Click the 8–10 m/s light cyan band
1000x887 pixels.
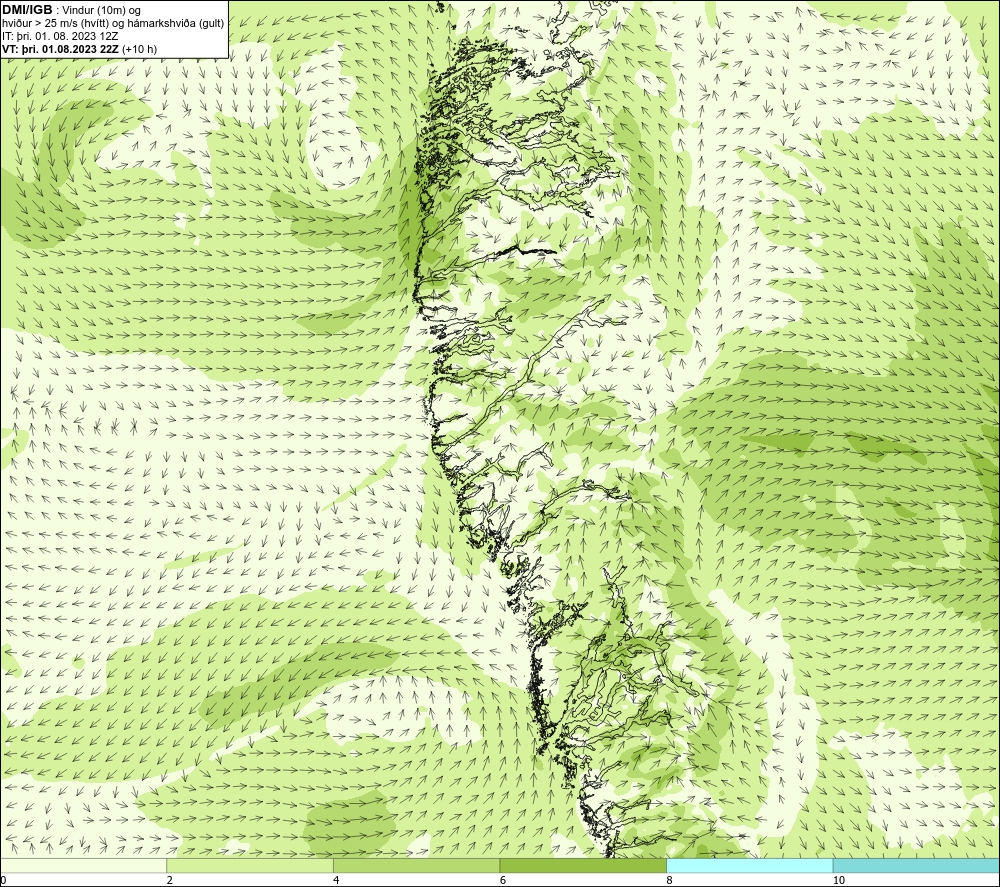pos(749,865)
